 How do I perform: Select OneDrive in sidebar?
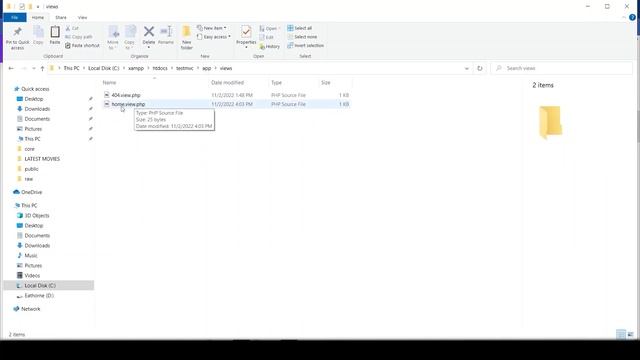(31, 192)
